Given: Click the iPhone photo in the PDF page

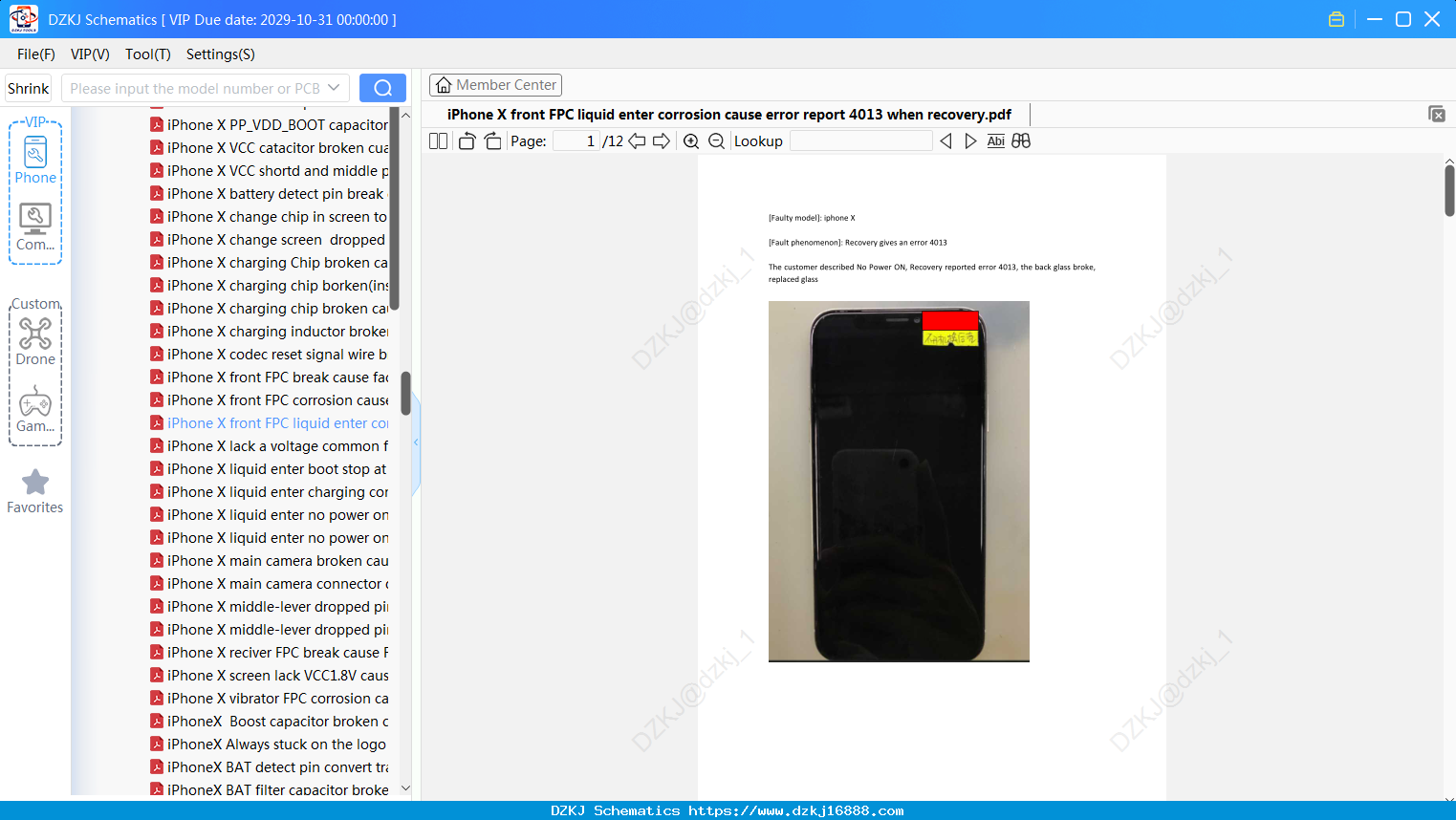Looking at the screenshot, I should [899, 481].
